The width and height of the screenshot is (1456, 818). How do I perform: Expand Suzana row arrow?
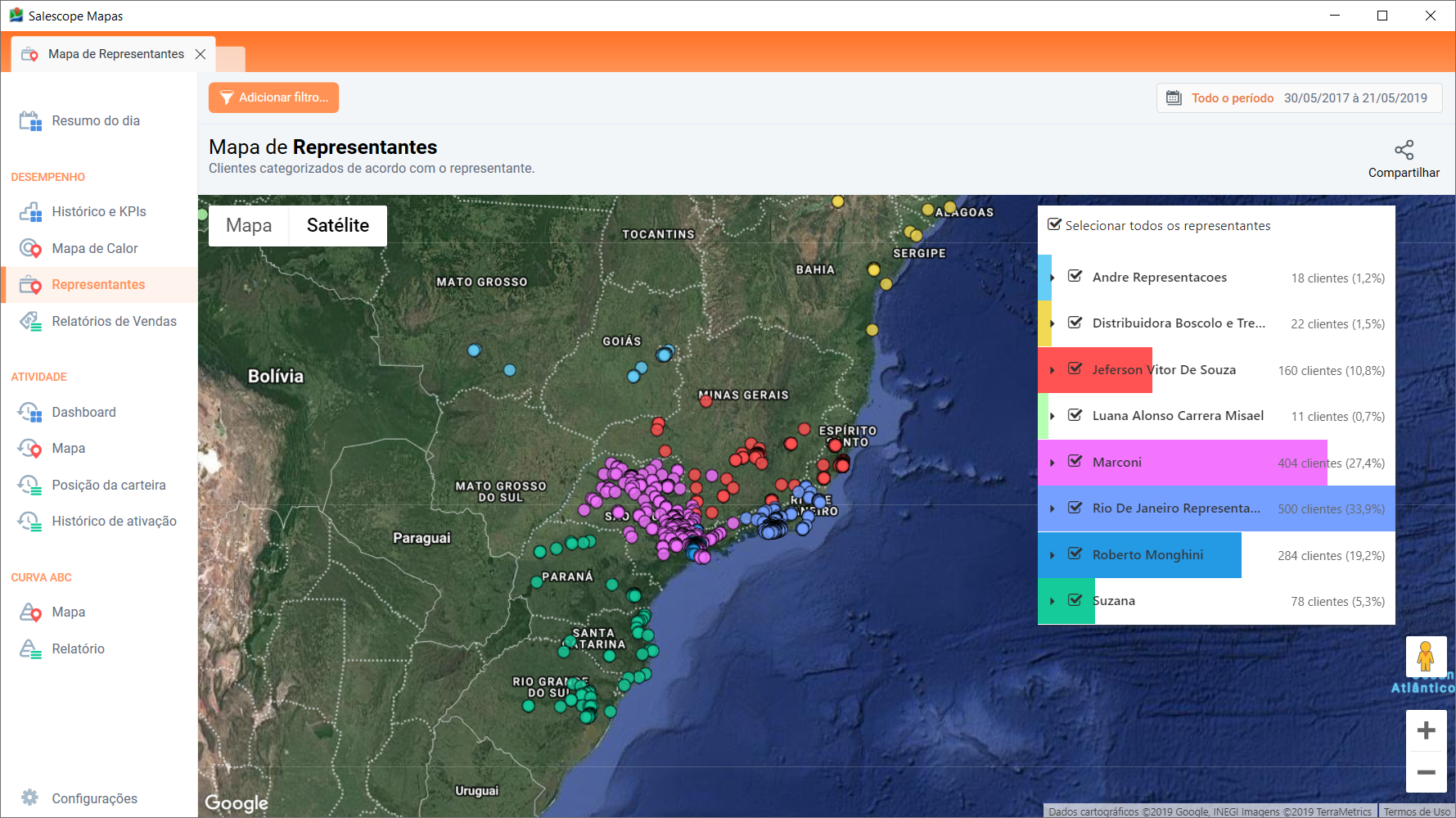[x=1053, y=601]
